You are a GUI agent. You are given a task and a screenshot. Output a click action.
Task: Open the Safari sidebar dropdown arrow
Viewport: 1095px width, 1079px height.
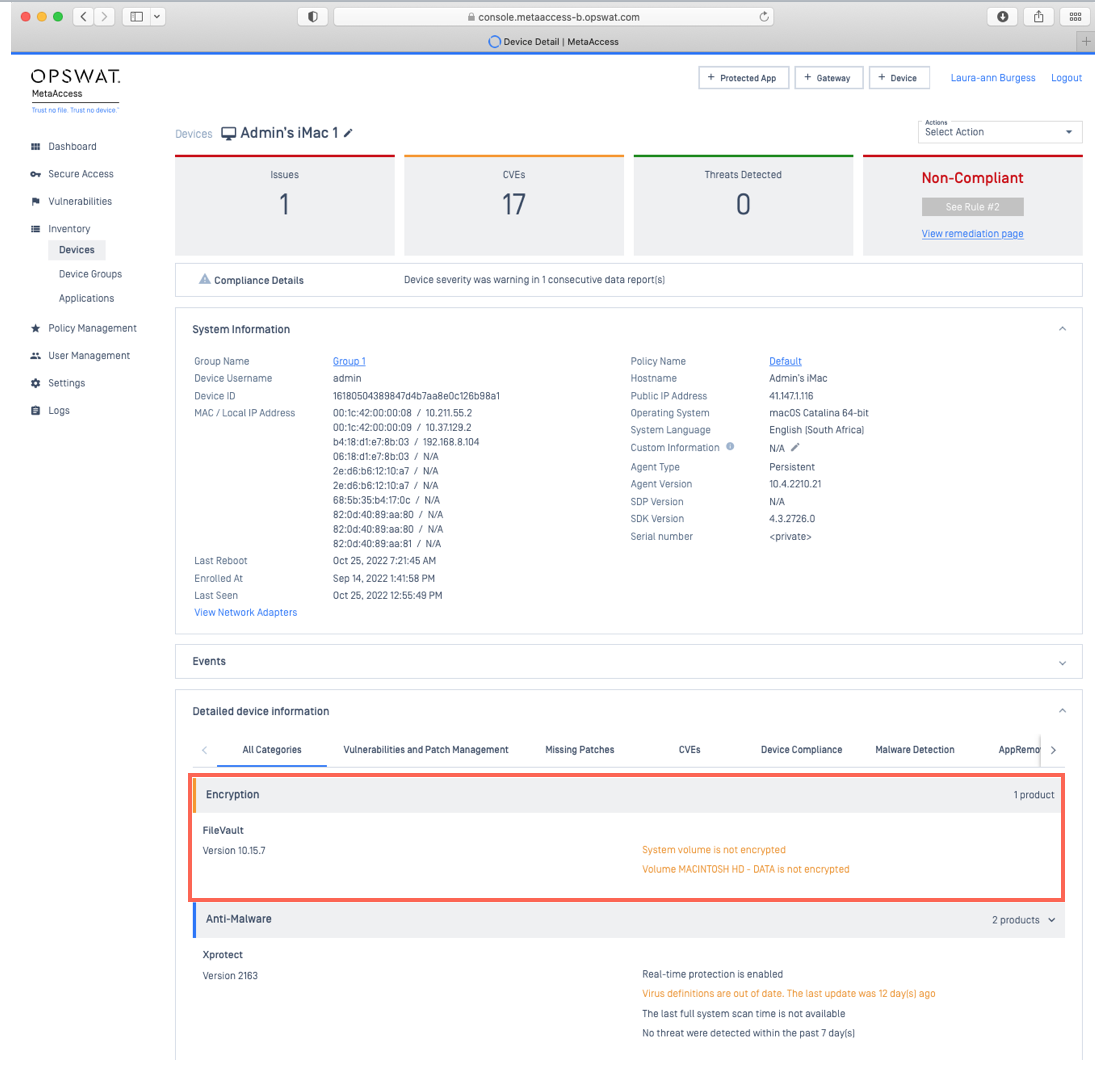(x=157, y=17)
